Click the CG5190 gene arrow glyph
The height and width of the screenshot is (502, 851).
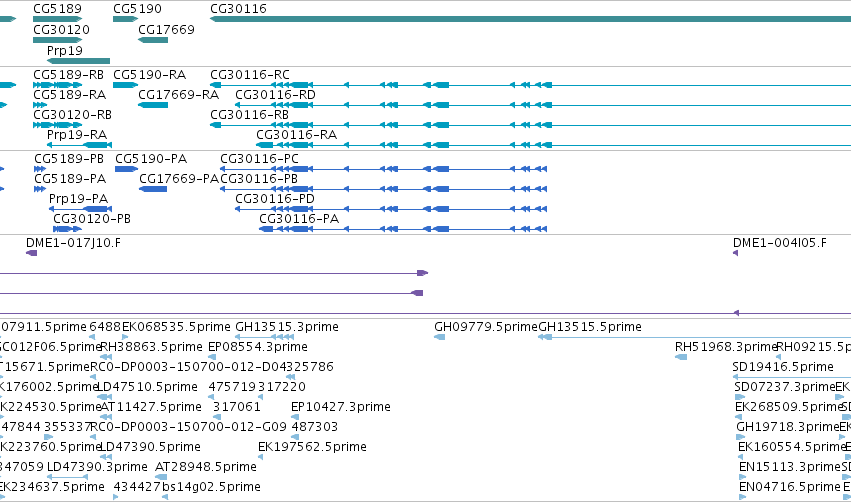click(125, 19)
